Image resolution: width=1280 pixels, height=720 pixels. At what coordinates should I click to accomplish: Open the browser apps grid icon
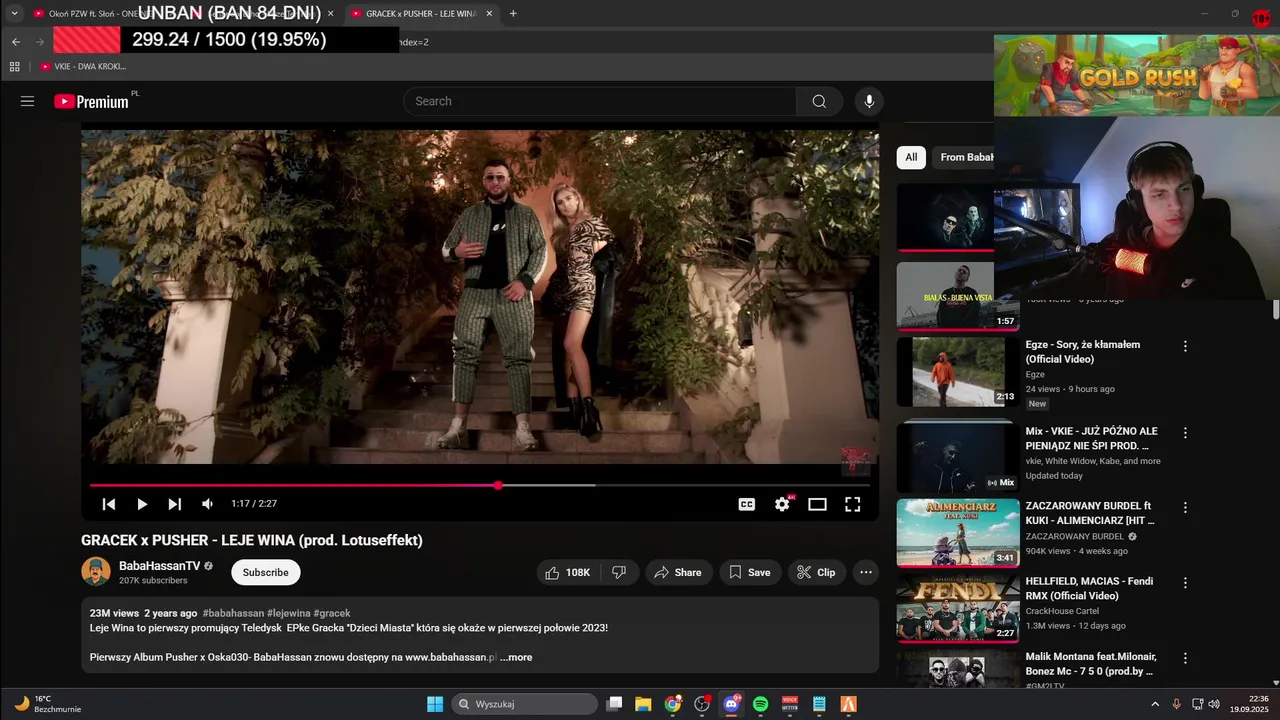click(x=14, y=67)
